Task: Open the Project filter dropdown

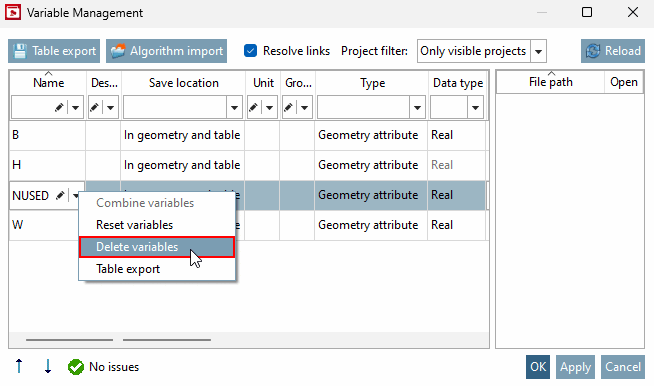Action: click(538, 51)
